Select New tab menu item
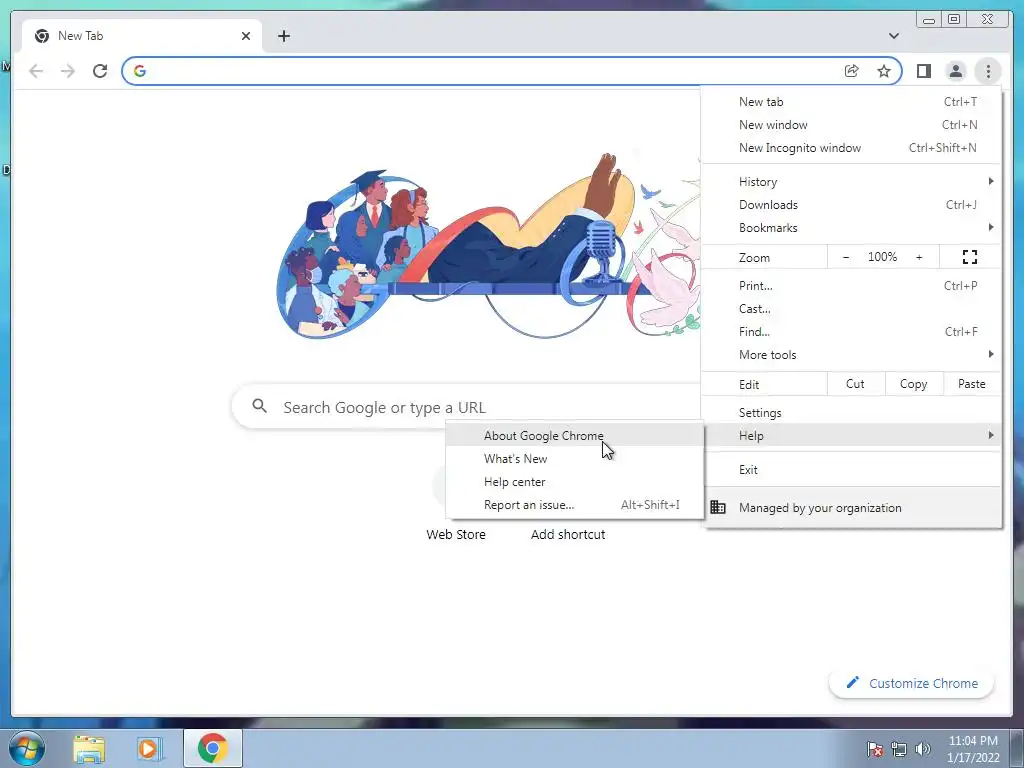 click(x=852, y=102)
